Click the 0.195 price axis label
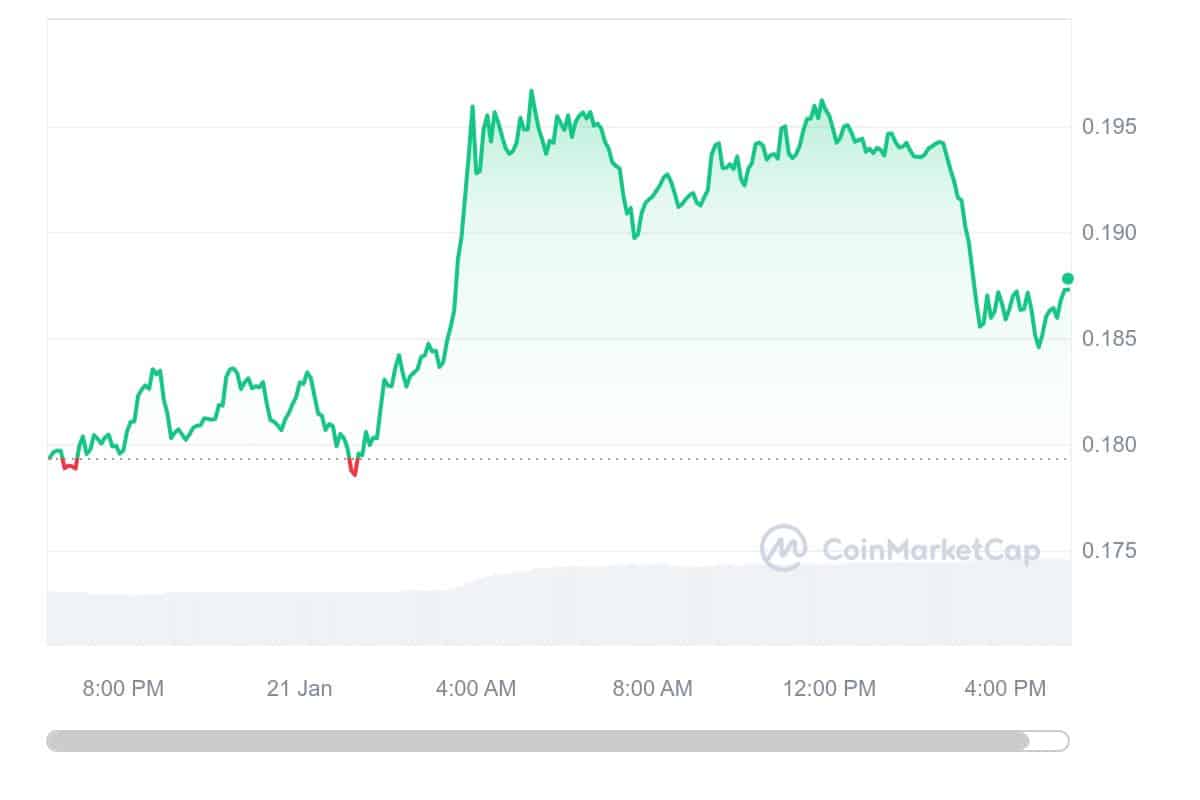This screenshot has width=1200, height=800. (1108, 127)
